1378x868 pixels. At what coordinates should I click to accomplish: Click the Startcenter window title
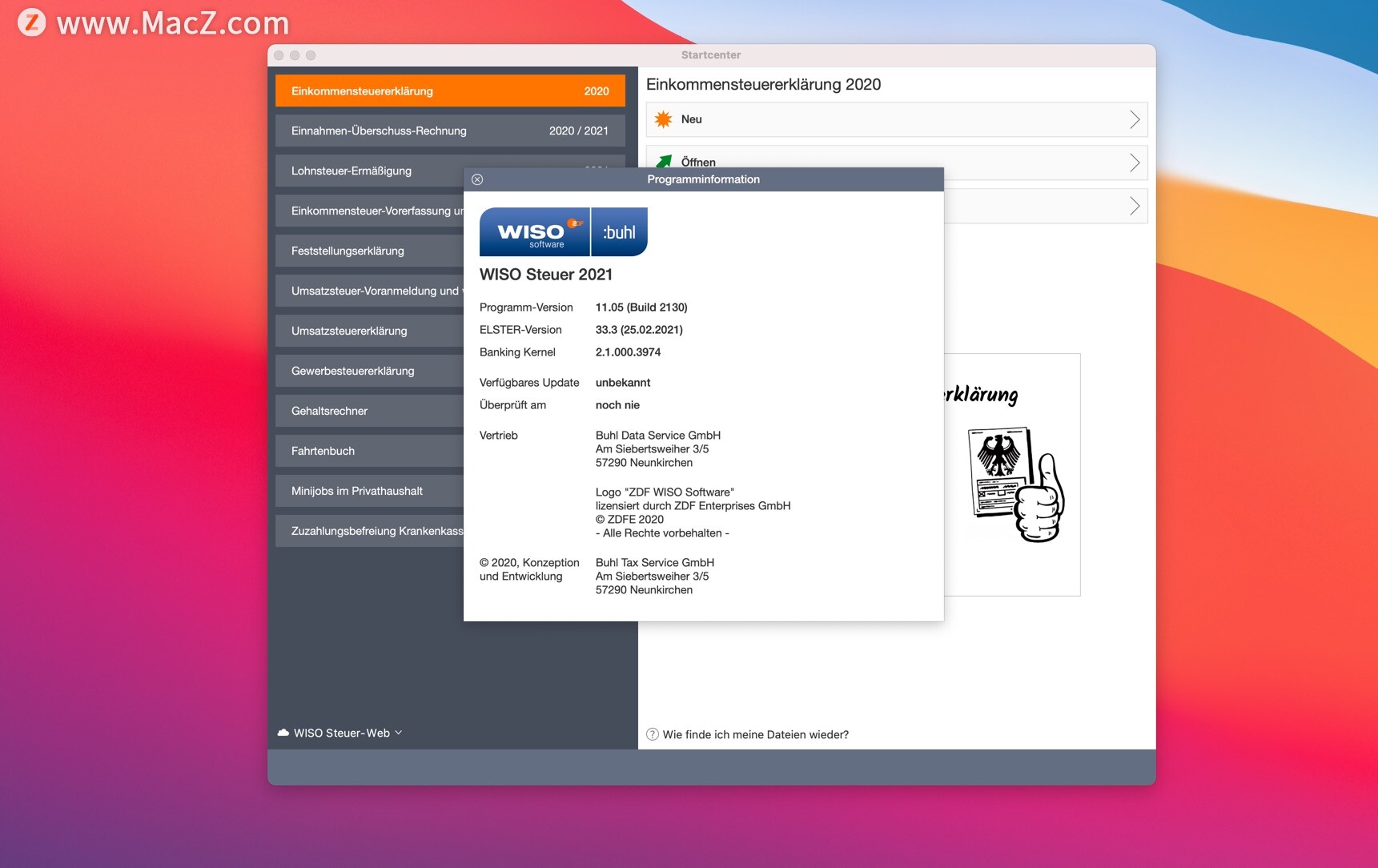coord(711,55)
